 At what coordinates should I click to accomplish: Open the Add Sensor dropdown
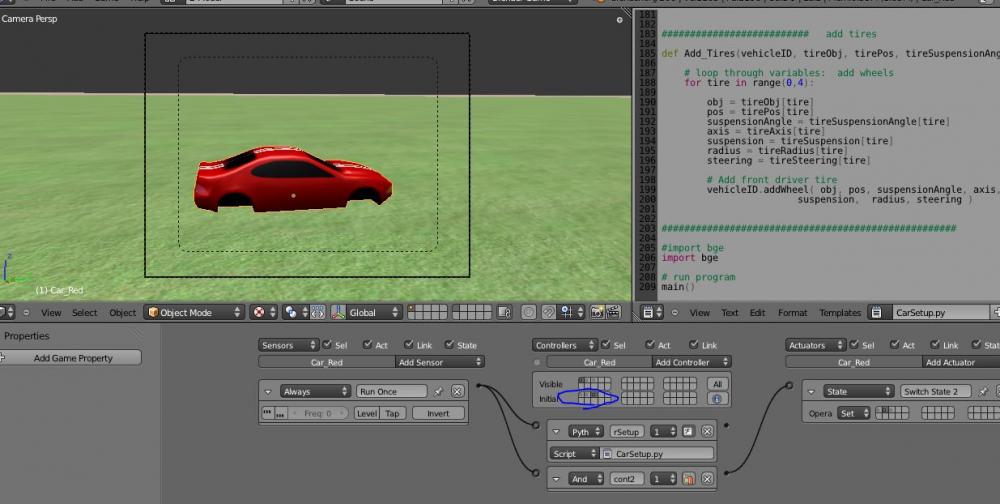click(x=440, y=362)
